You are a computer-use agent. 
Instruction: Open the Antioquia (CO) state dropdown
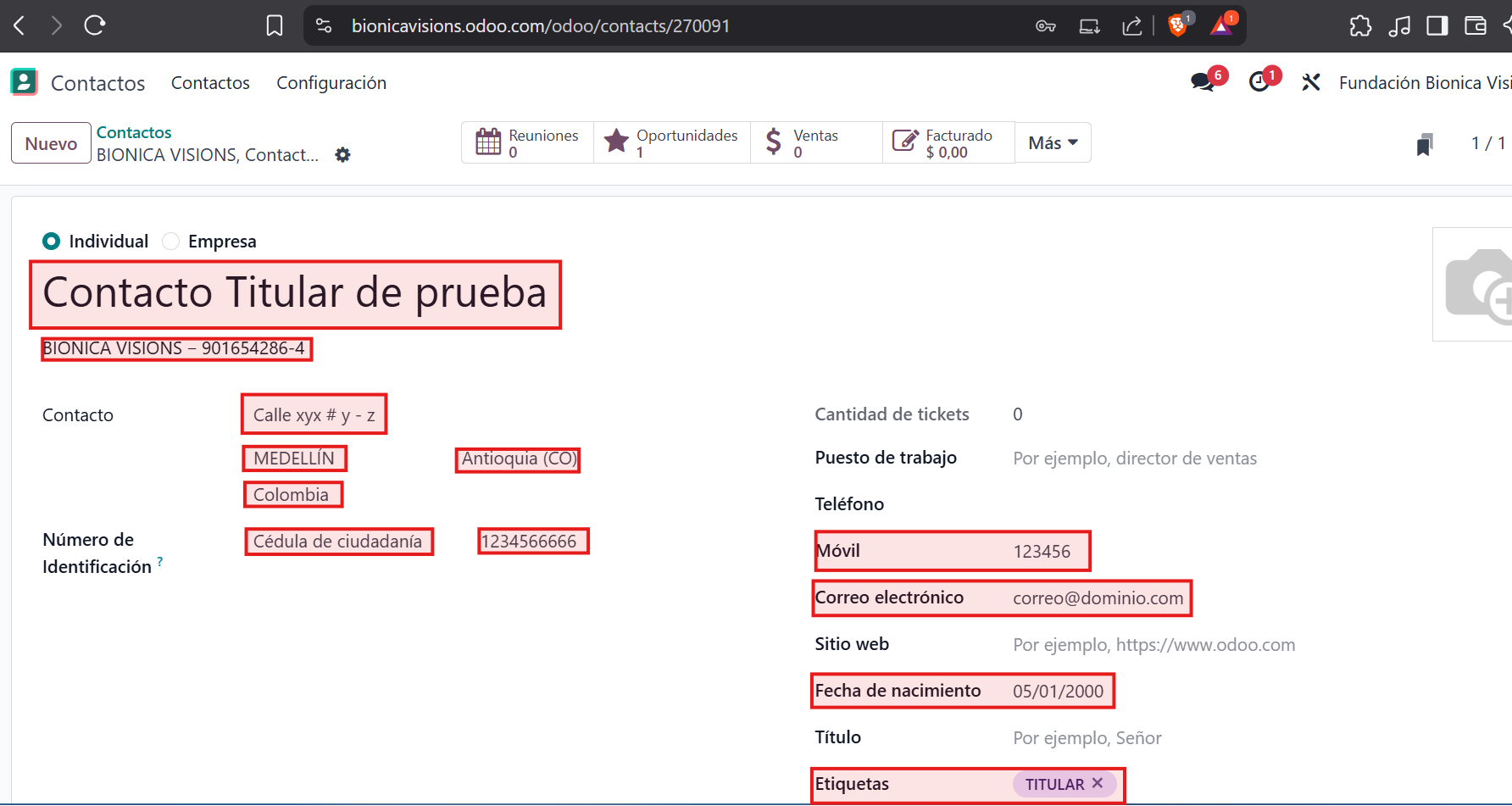(x=518, y=459)
